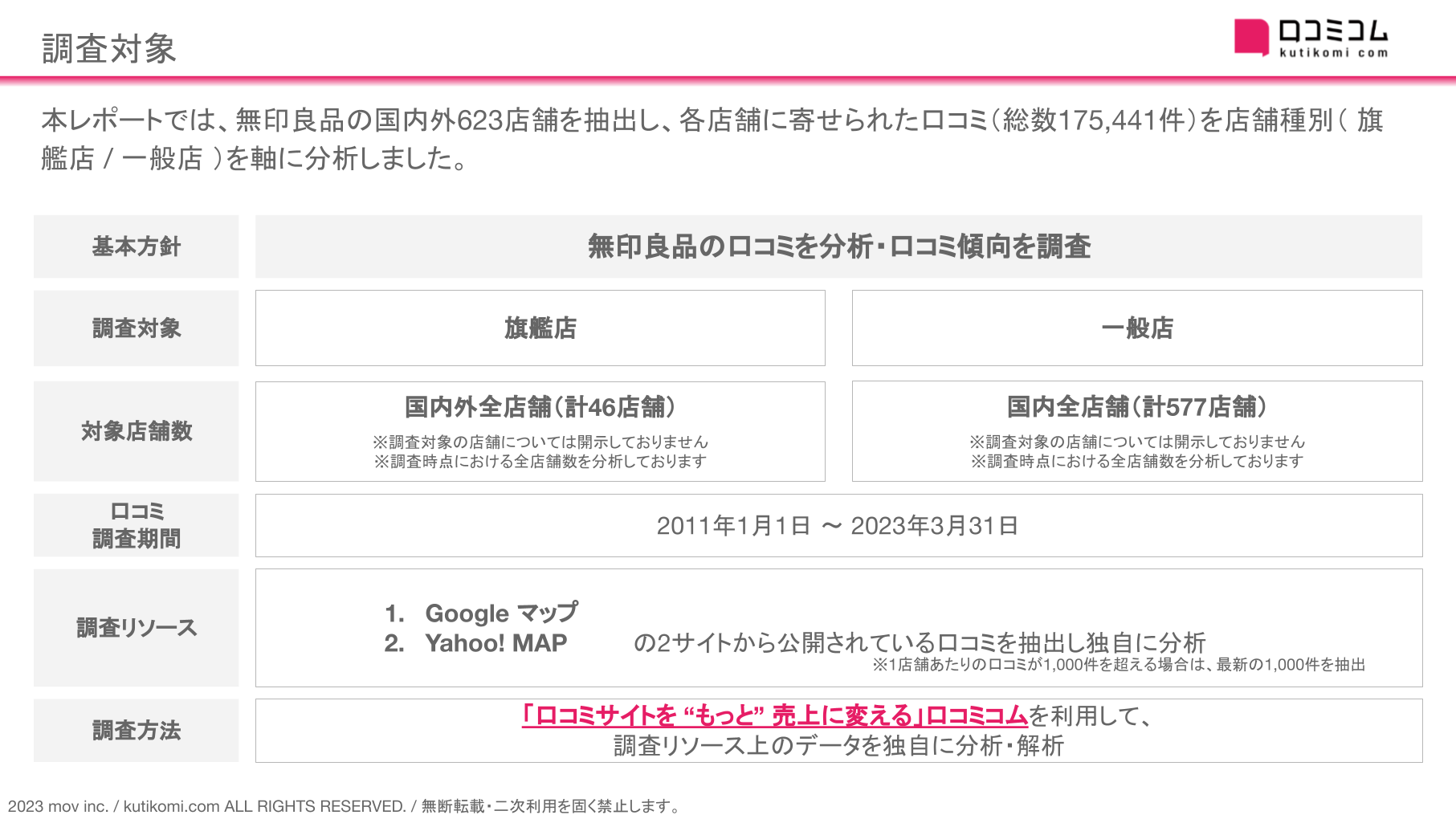1456x819 pixels.
Task: Select the 調査対象 row label in the table
Action: click(x=137, y=328)
